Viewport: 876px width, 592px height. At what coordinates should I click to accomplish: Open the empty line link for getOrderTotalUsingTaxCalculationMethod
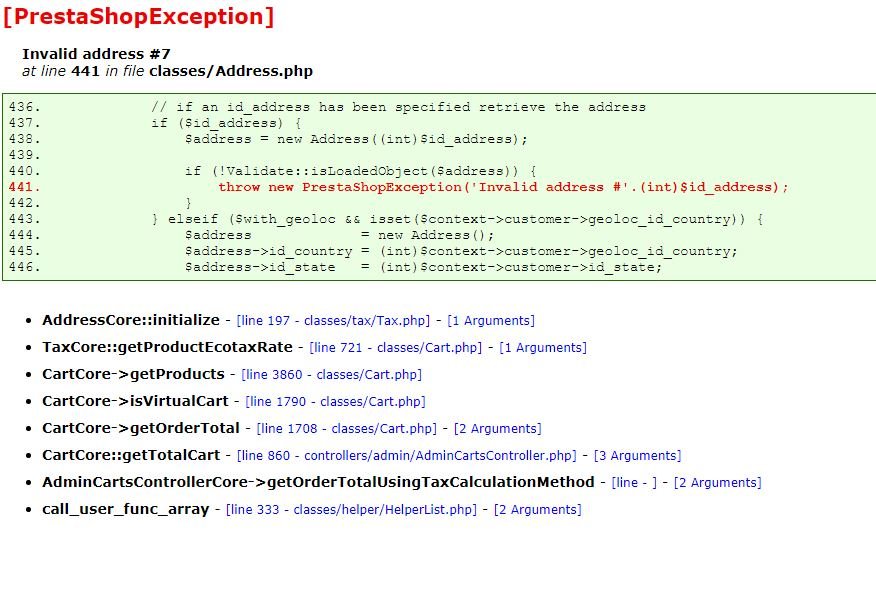(634, 483)
